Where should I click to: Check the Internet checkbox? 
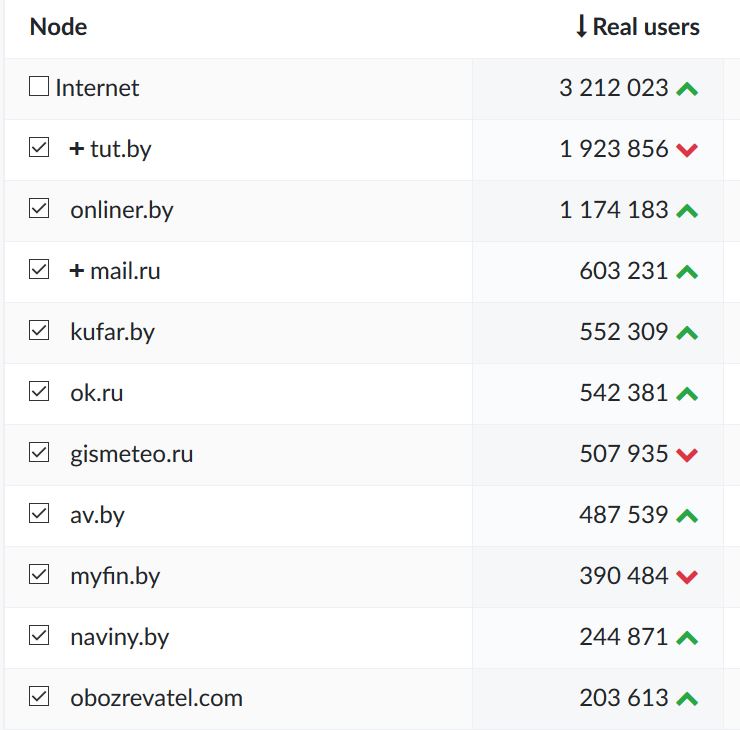click(39, 87)
